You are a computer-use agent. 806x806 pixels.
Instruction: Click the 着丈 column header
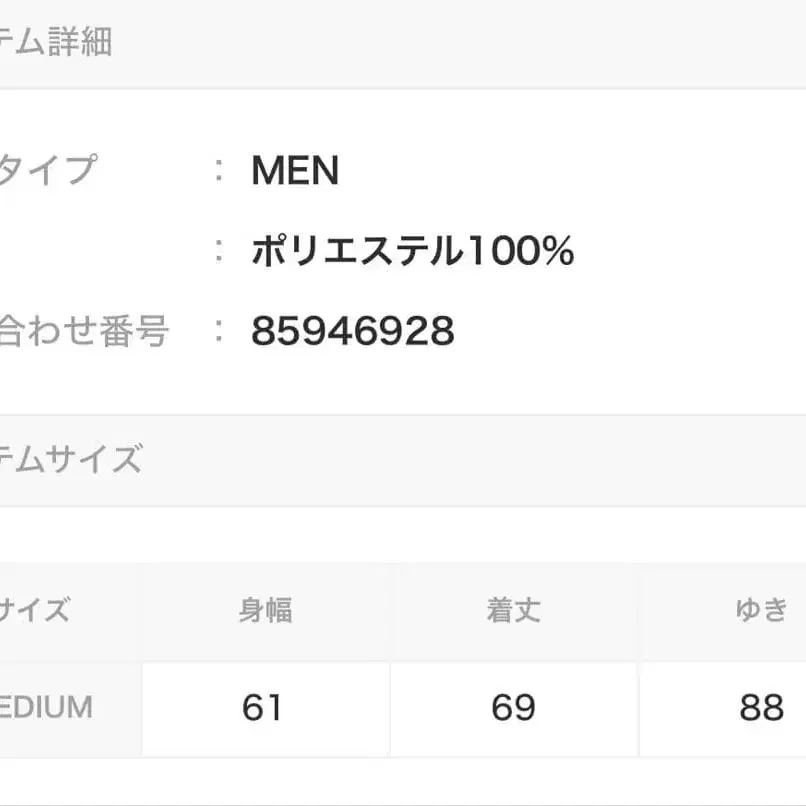pyautogui.click(x=513, y=610)
